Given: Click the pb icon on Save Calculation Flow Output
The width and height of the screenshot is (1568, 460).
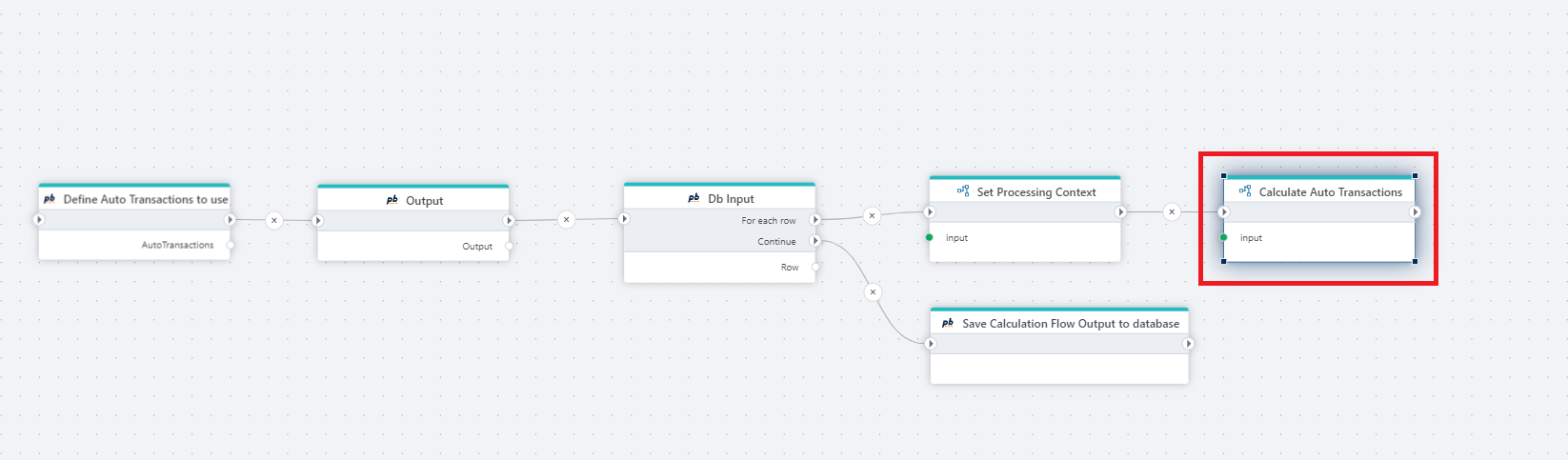Looking at the screenshot, I should pos(948,323).
